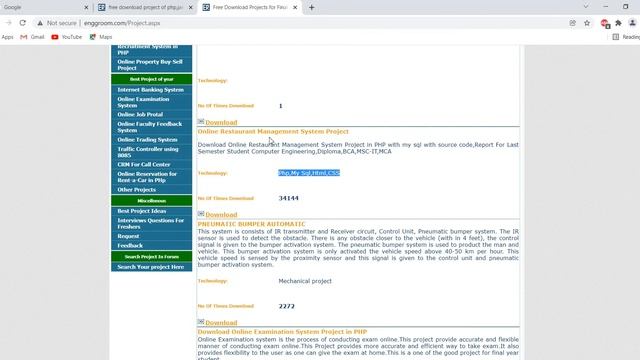Viewport: 640px width, 360px height.
Task: Open the Maps bookmark
Action: pos(101,37)
